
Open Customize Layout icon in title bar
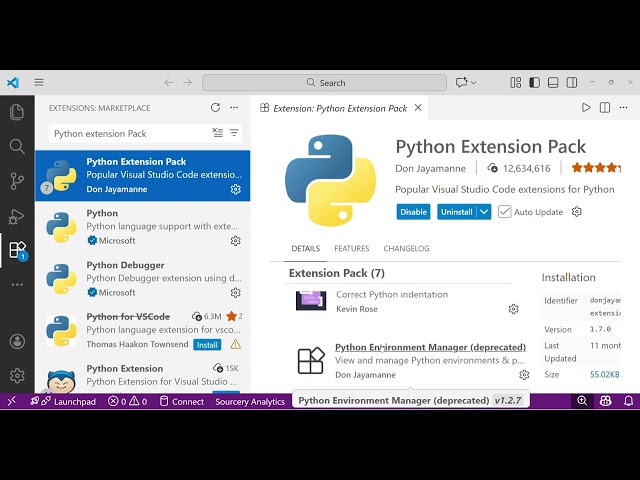(x=516, y=82)
